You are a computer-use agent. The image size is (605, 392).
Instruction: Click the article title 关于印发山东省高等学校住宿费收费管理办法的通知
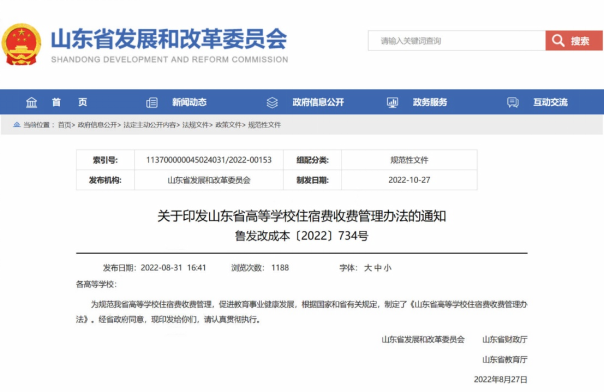pyautogui.click(x=302, y=216)
